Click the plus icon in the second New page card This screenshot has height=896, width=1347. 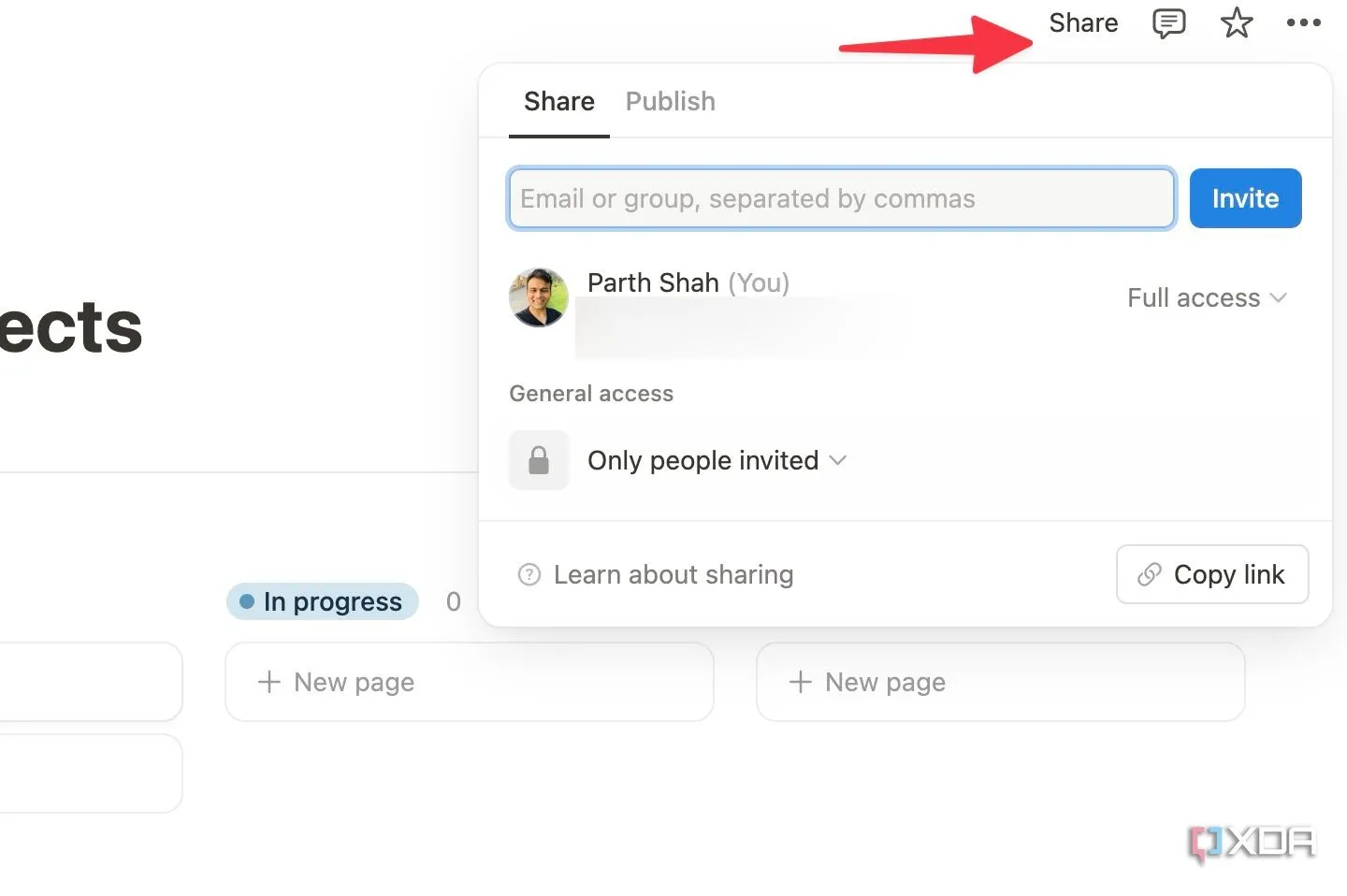click(801, 682)
